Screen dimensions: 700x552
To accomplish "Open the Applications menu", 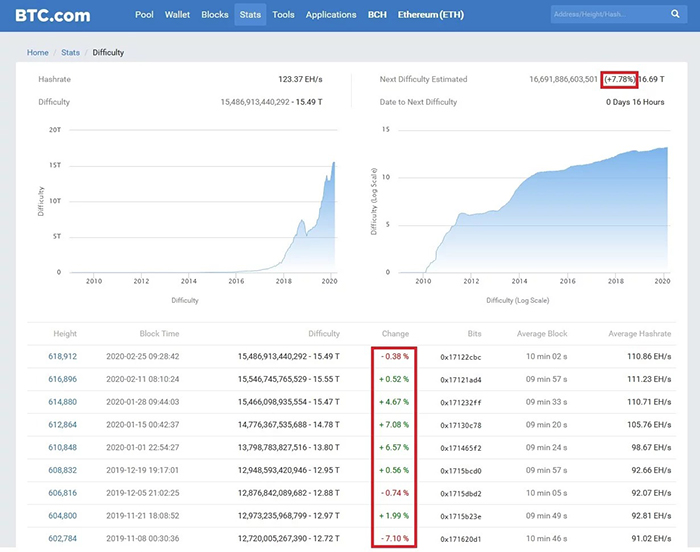I will [331, 15].
